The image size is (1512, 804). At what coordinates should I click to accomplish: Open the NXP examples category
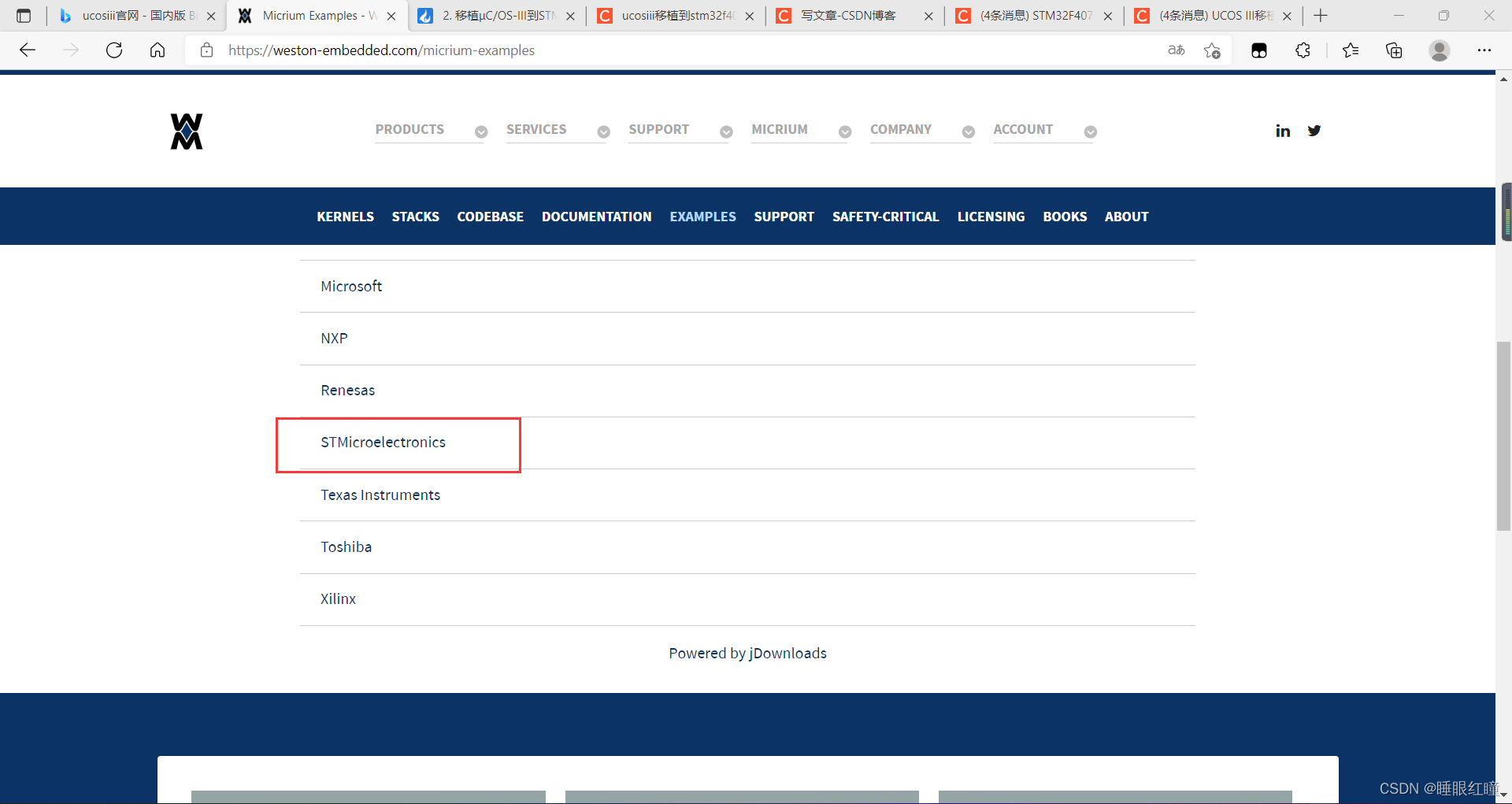(x=334, y=339)
